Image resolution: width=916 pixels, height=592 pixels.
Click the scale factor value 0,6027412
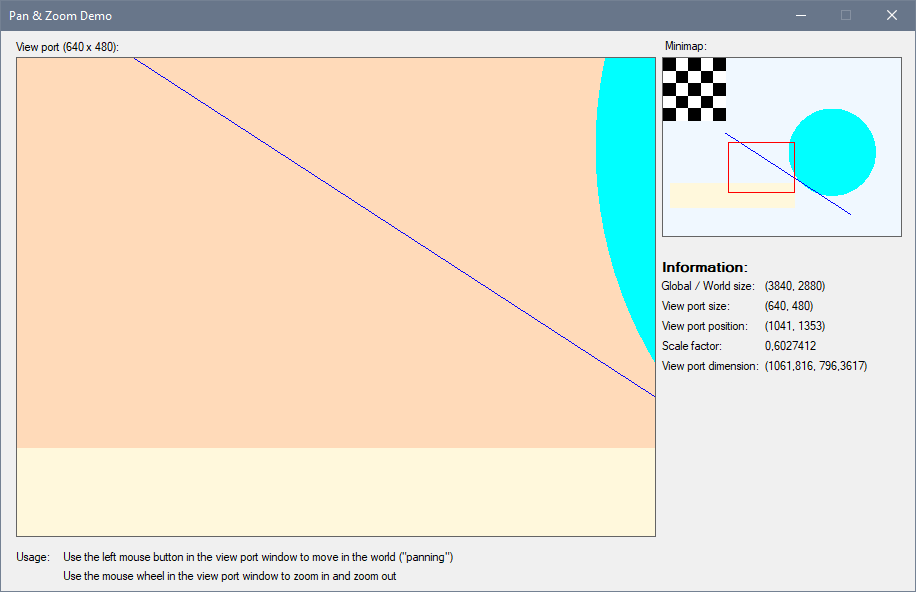790,346
